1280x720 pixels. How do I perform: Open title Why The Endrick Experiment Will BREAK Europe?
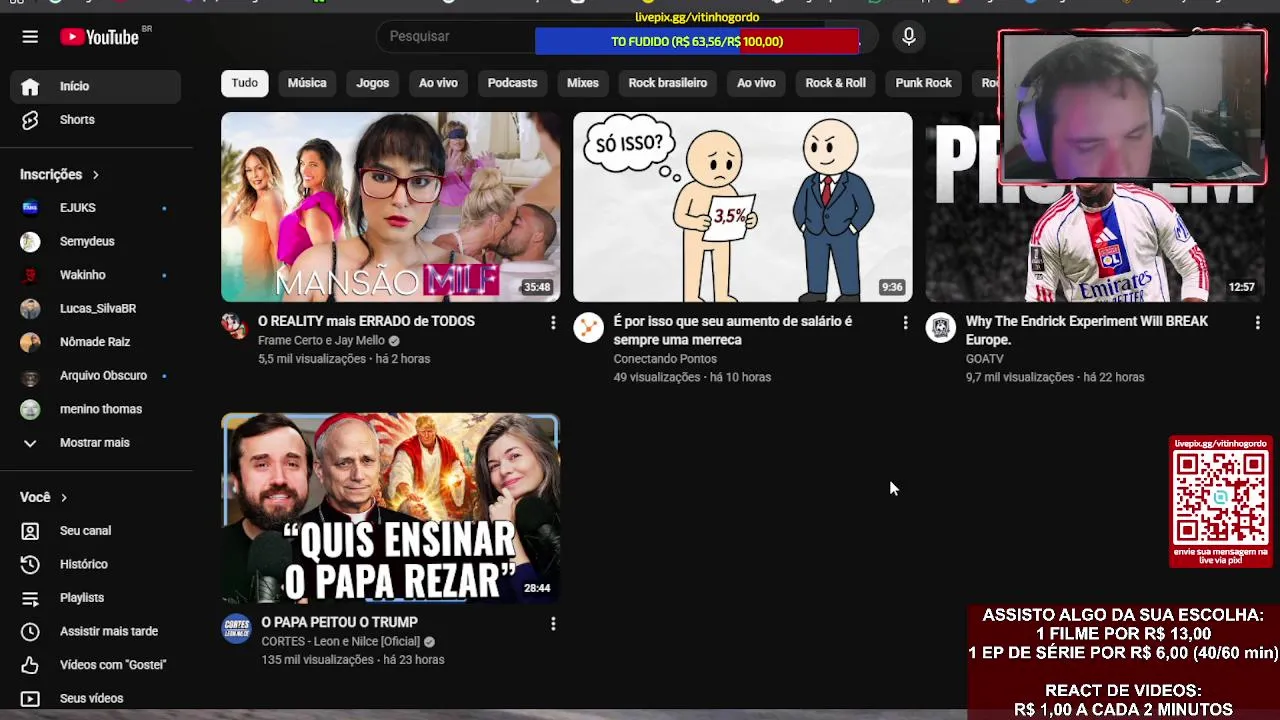tap(1087, 331)
